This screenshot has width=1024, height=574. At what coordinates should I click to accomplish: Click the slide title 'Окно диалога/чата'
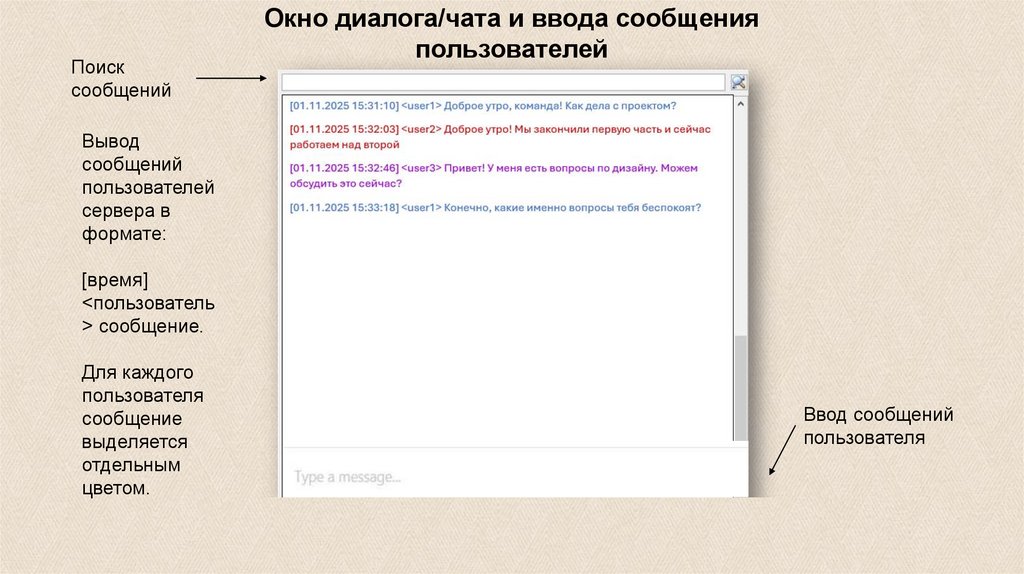pyautogui.click(x=511, y=33)
